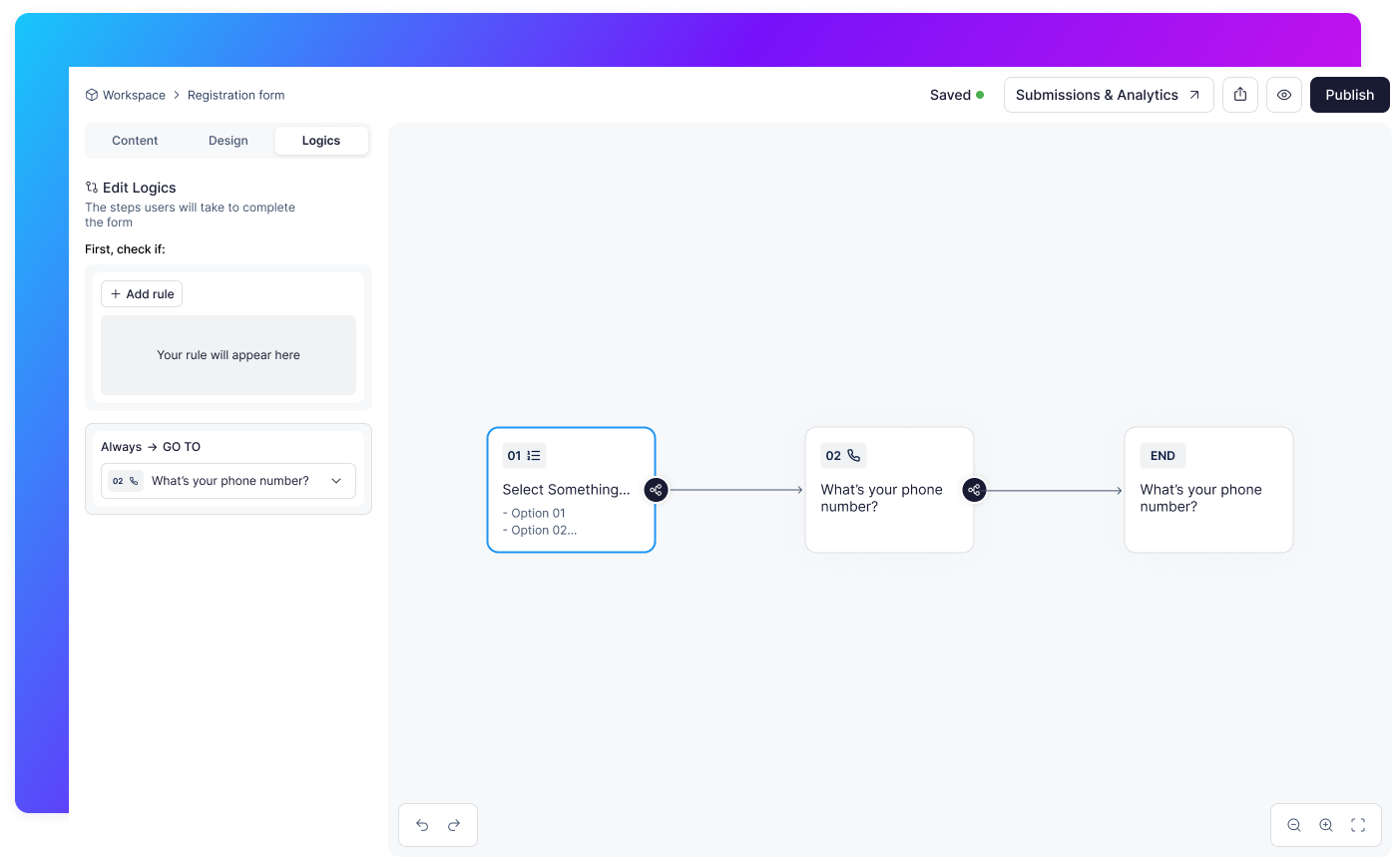Click logic connector on step 01 node
This screenshot has height=865, width=1400.
tap(656, 490)
